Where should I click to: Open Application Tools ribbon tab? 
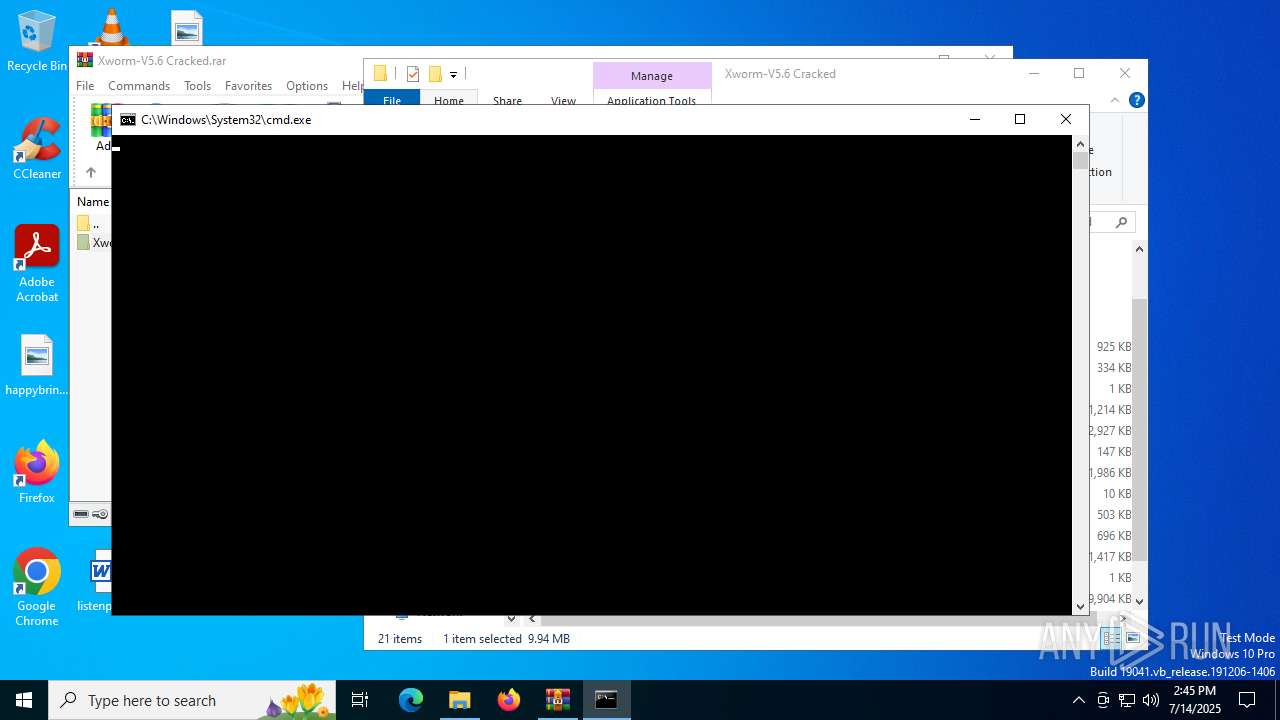coord(652,98)
